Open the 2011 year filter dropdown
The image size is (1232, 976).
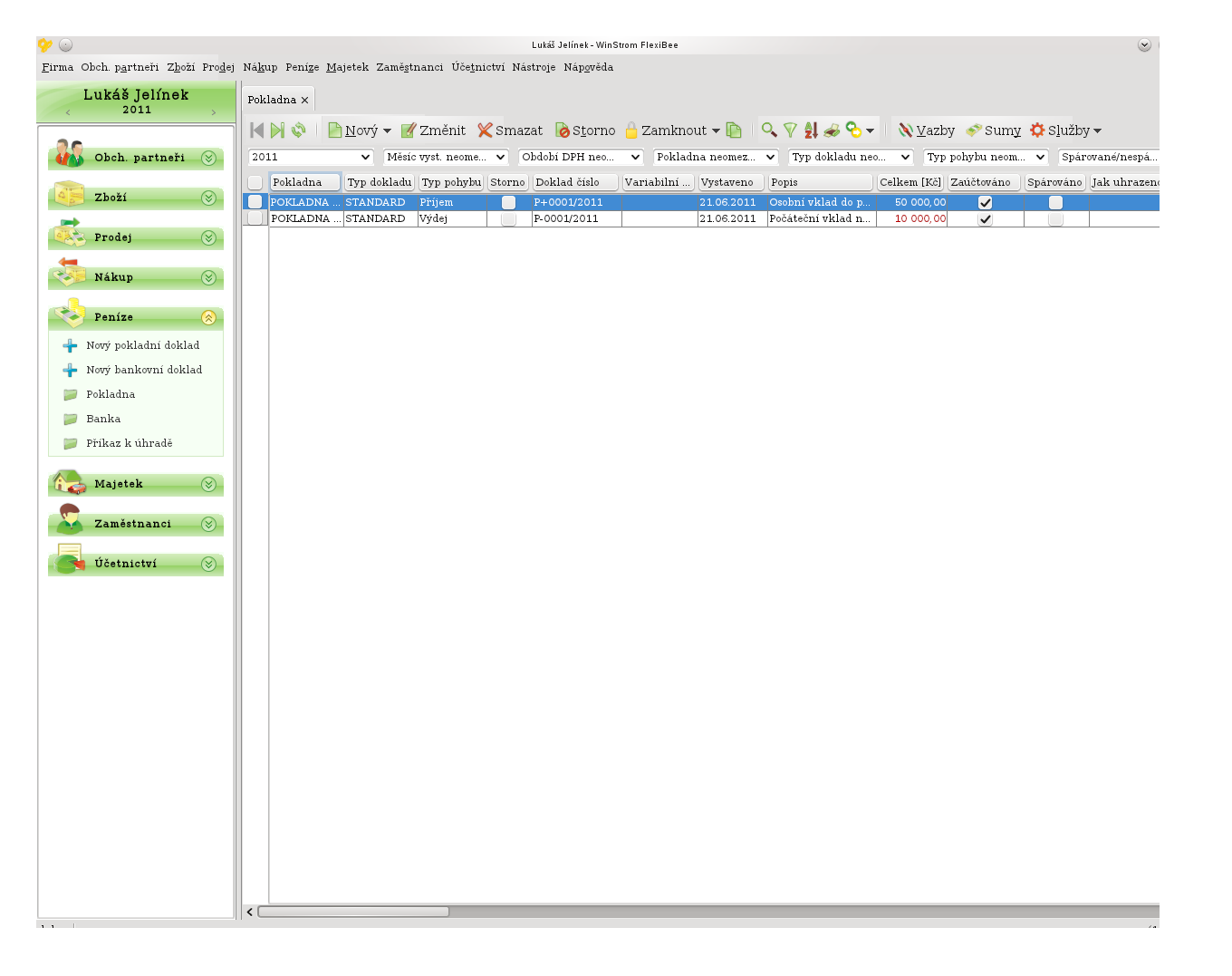coord(311,157)
